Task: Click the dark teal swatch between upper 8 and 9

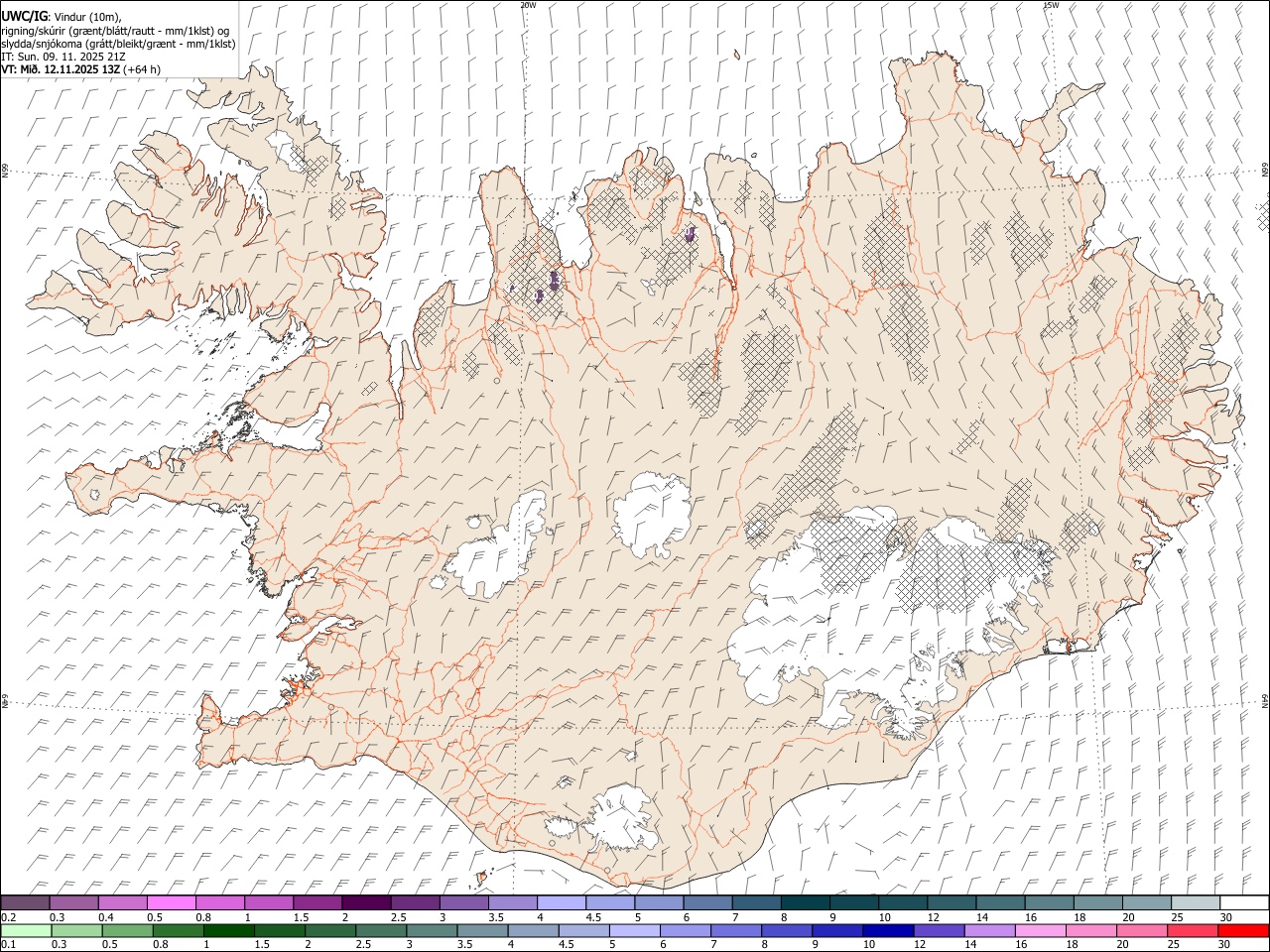Action: (x=805, y=902)
